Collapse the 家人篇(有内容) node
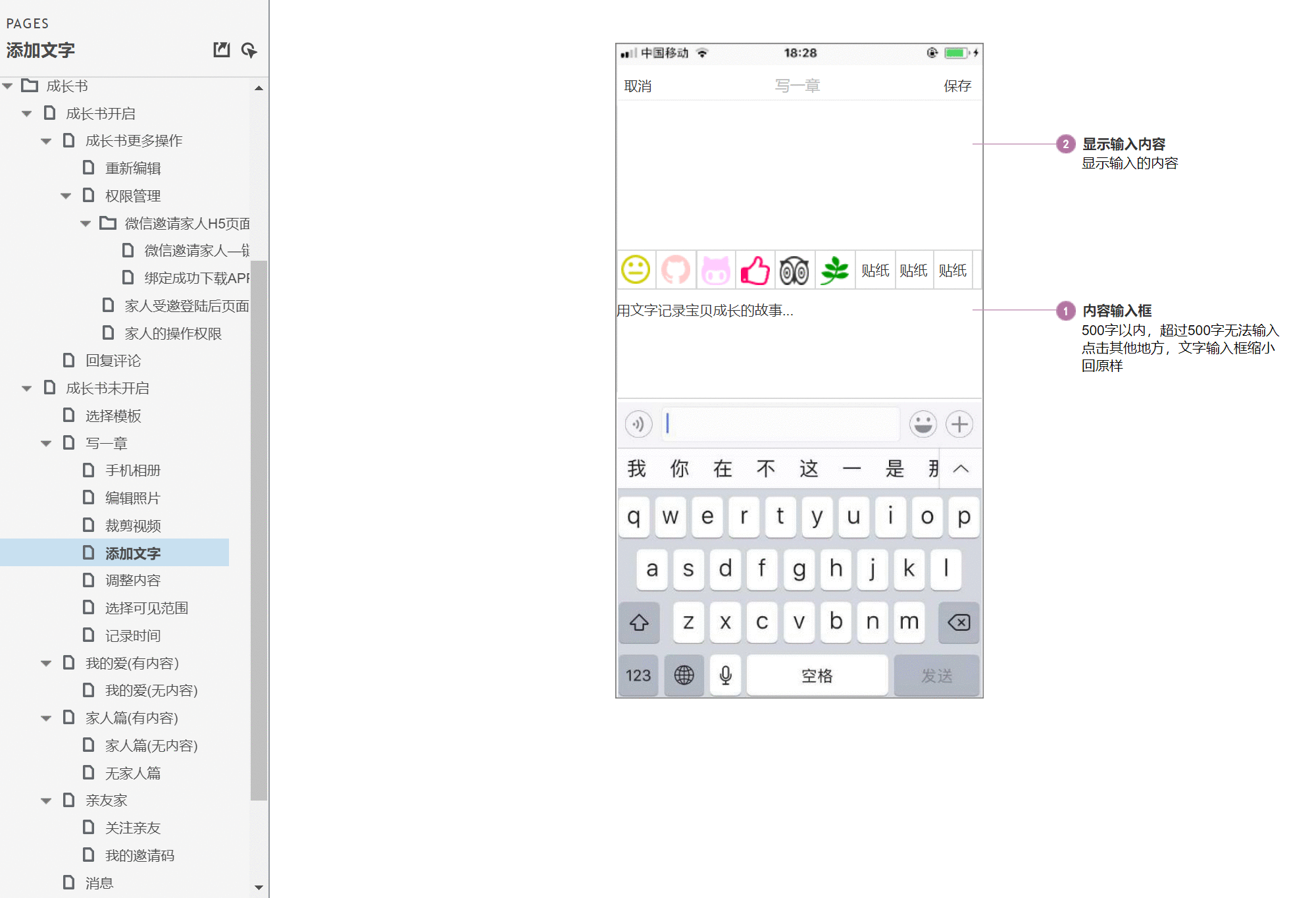The width and height of the screenshot is (1316, 898). pyautogui.click(x=47, y=718)
